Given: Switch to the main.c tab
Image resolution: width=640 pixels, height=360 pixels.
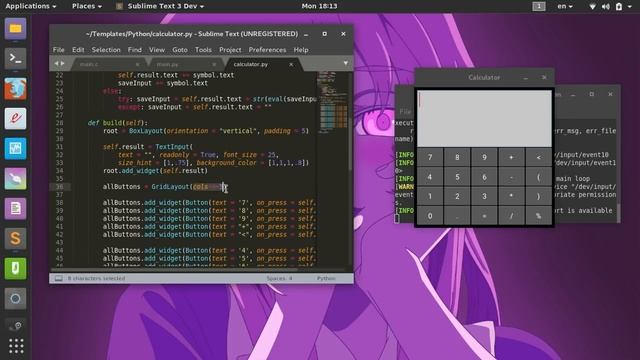Looking at the screenshot, I should [107, 64].
